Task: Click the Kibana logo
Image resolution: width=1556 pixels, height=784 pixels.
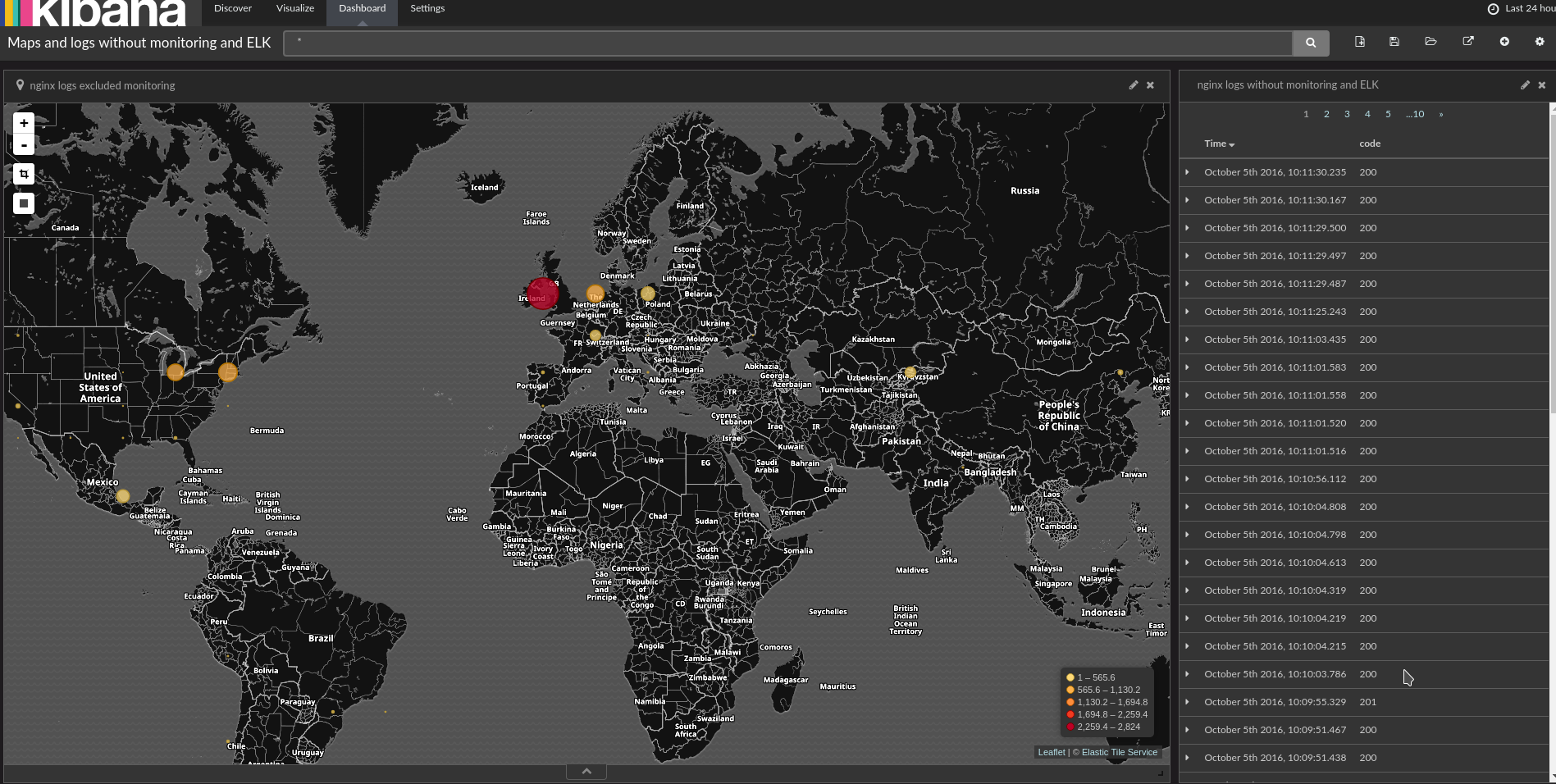Action: 95,12
